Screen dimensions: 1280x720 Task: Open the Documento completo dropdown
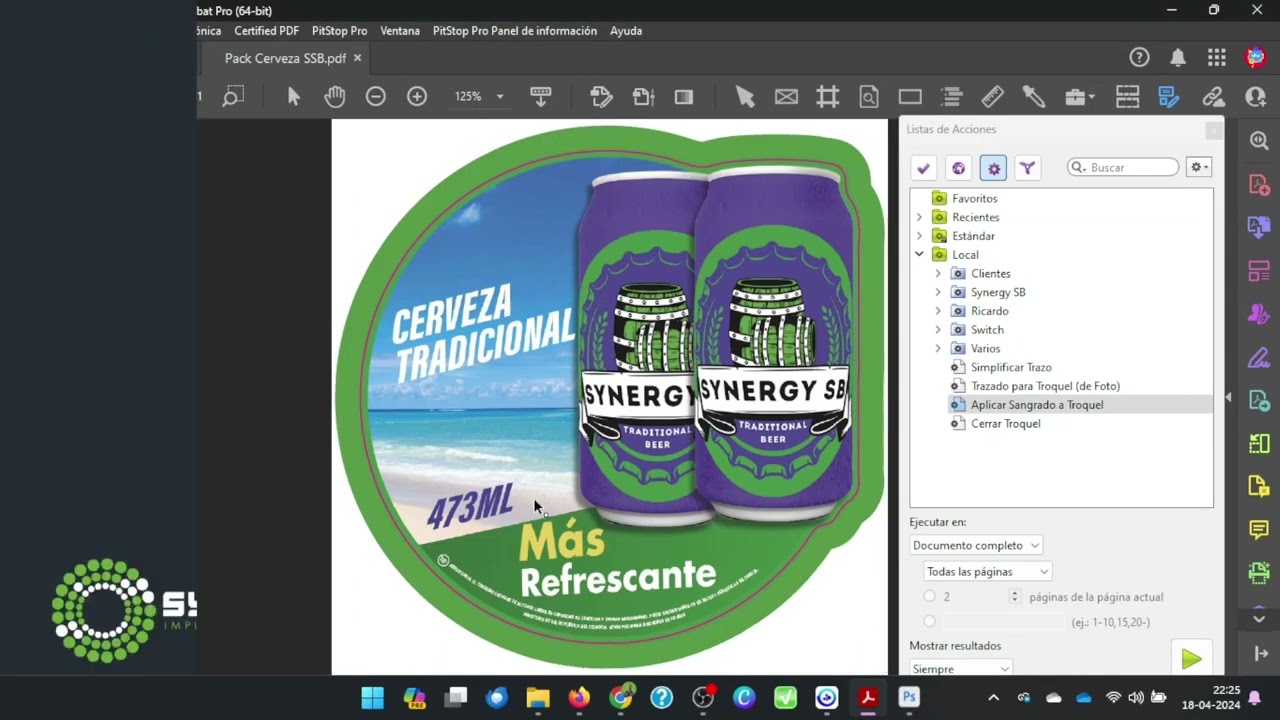[976, 545]
